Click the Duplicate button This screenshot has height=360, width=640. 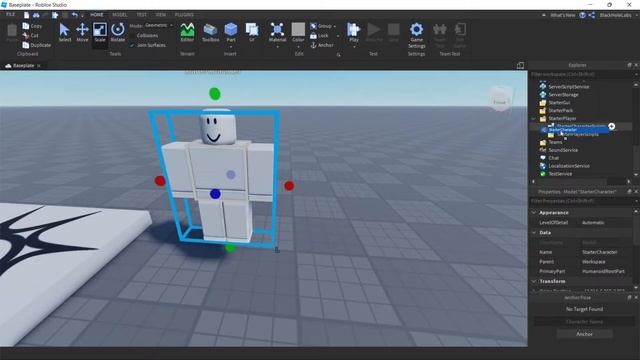point(37,45)
